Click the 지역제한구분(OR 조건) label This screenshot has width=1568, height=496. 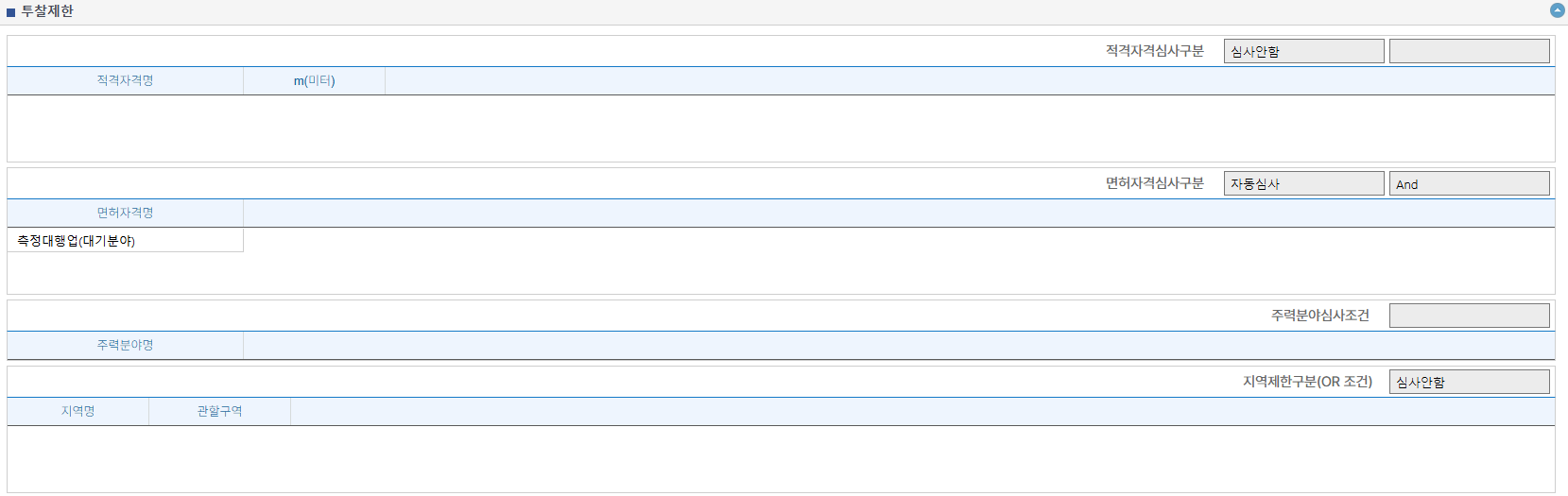pos(1307,382)
